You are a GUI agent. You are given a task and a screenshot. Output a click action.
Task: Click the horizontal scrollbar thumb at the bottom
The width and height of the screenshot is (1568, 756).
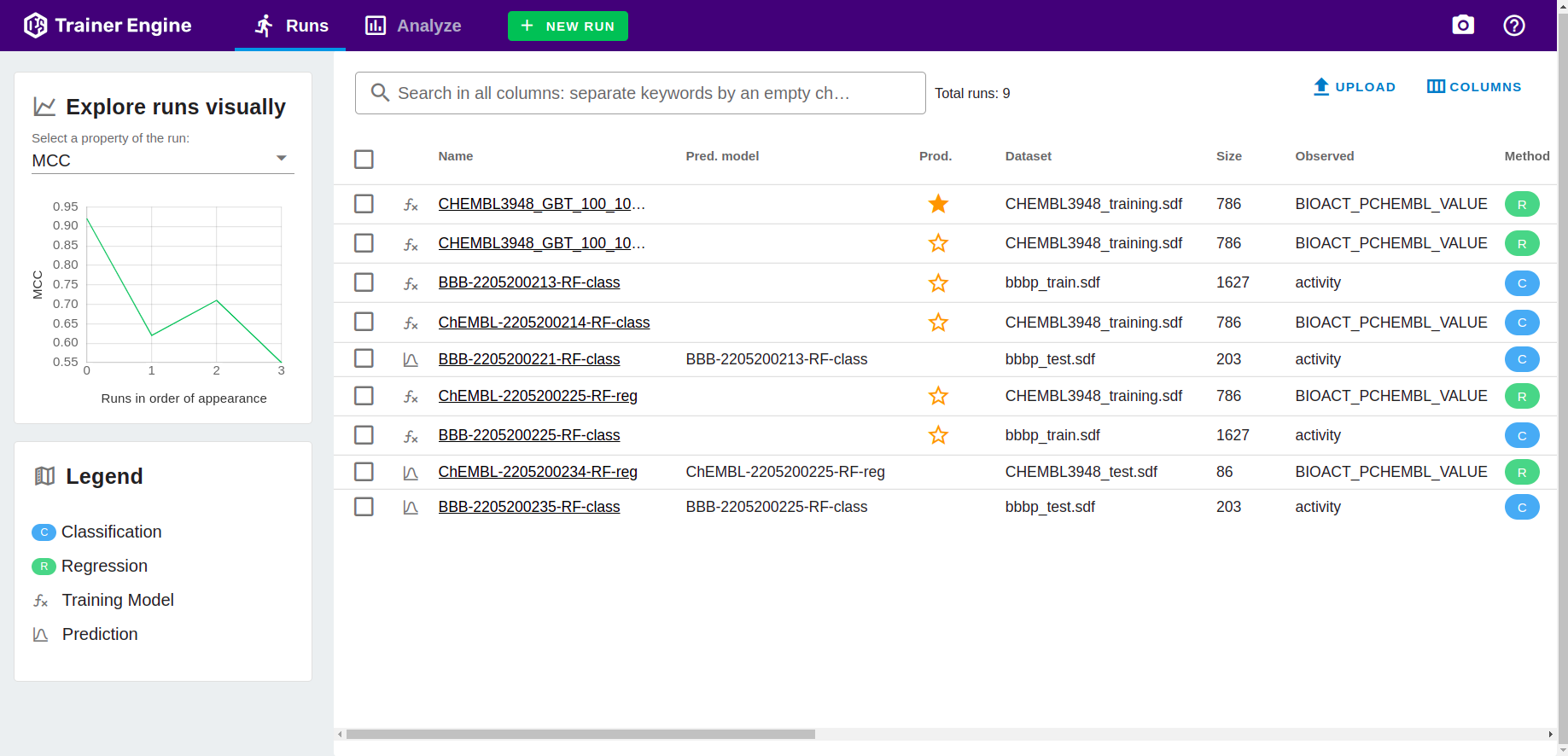point(580,735)
